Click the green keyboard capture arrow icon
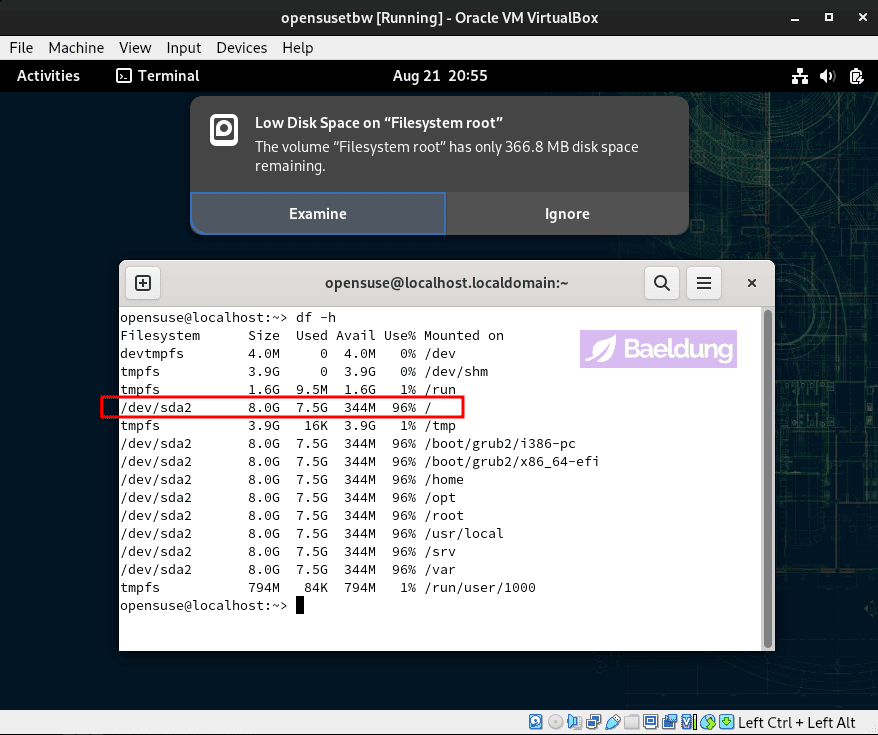This screenshot has width=878, height=735. point(727,722)
